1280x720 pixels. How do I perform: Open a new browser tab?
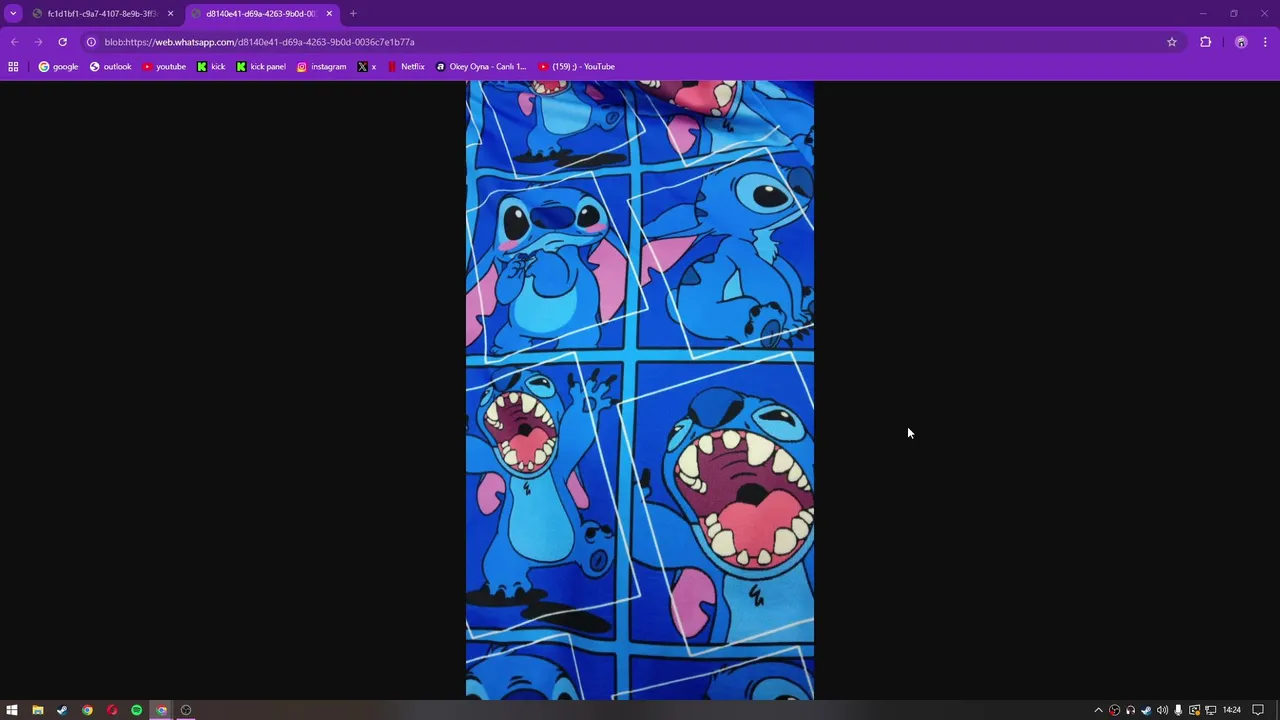pyautogui.click(x=353, y=14)
